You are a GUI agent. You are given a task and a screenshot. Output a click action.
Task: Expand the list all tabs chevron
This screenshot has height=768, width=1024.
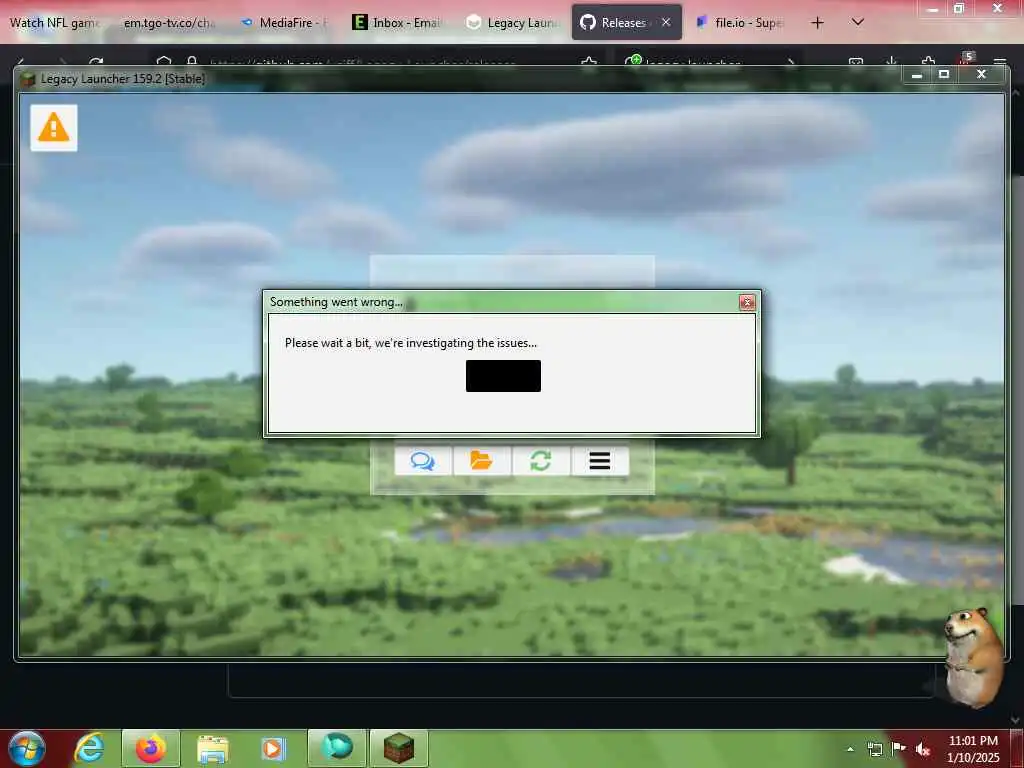[x=858, y=22]
